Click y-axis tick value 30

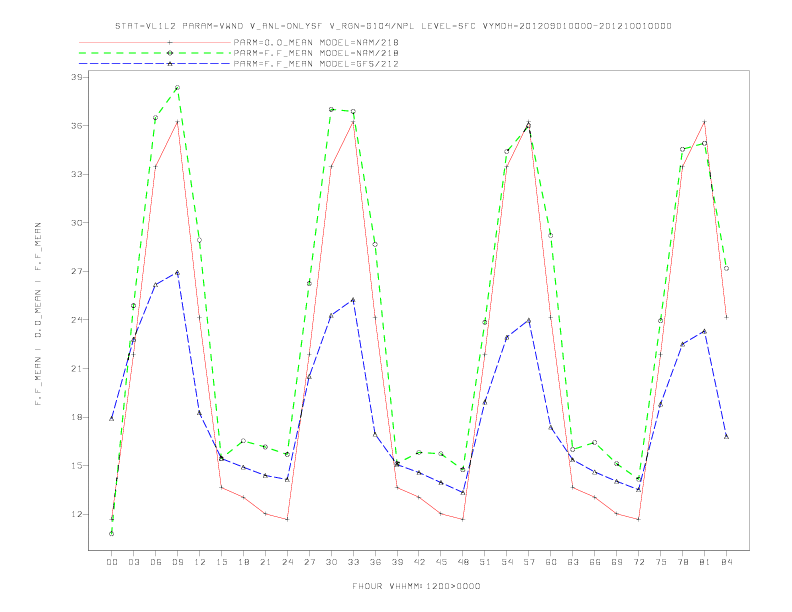tap(76, 223)
